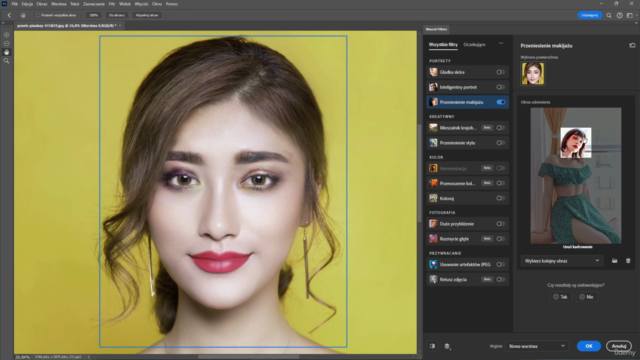Select the Zoom magnifier tool
Image resolution: width=640 pixels, height=360 pixels.
6,61
